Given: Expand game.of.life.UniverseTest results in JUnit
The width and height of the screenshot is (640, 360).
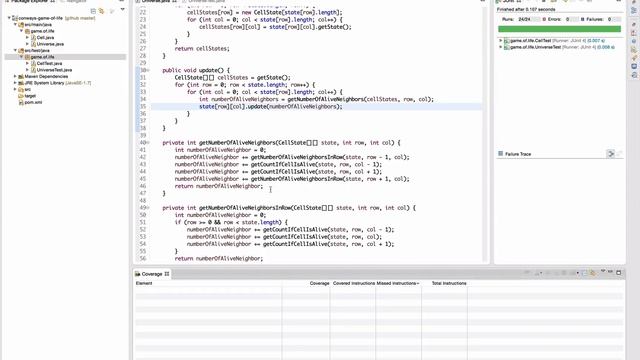Looking at the screenshot, I should 500,47.
